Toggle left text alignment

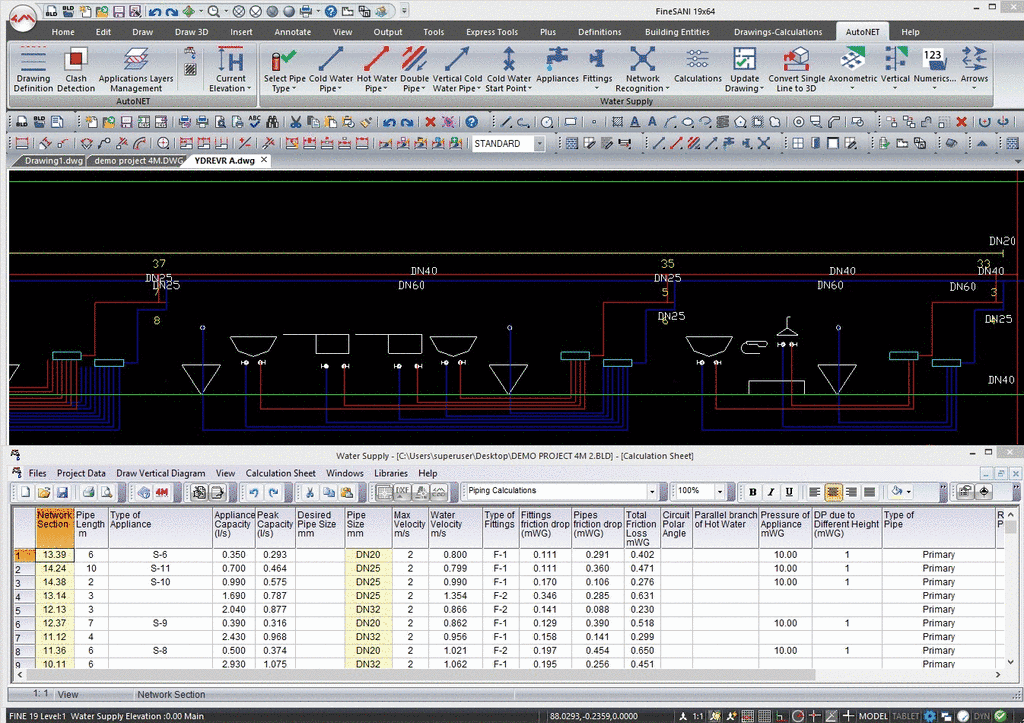pyautogui.click(x=814, y=492)
